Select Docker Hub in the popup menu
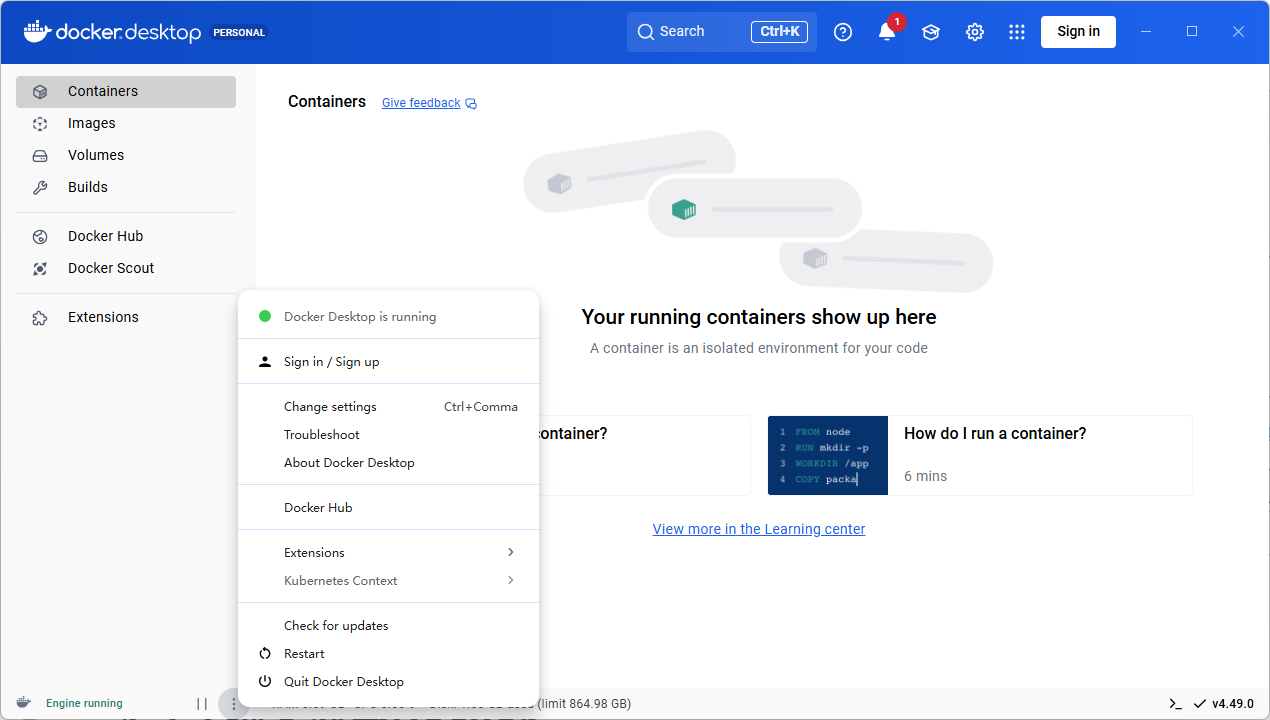The height and width of the screenshot is (720, 1270). (388, 508)
